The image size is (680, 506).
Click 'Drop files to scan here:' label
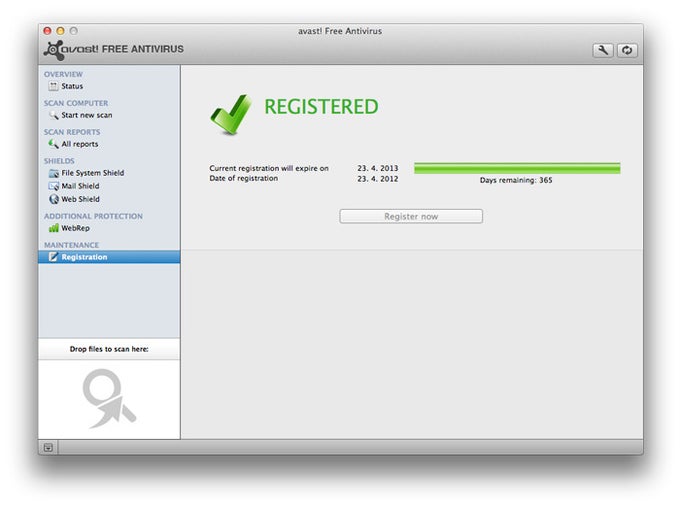(109, 349)
